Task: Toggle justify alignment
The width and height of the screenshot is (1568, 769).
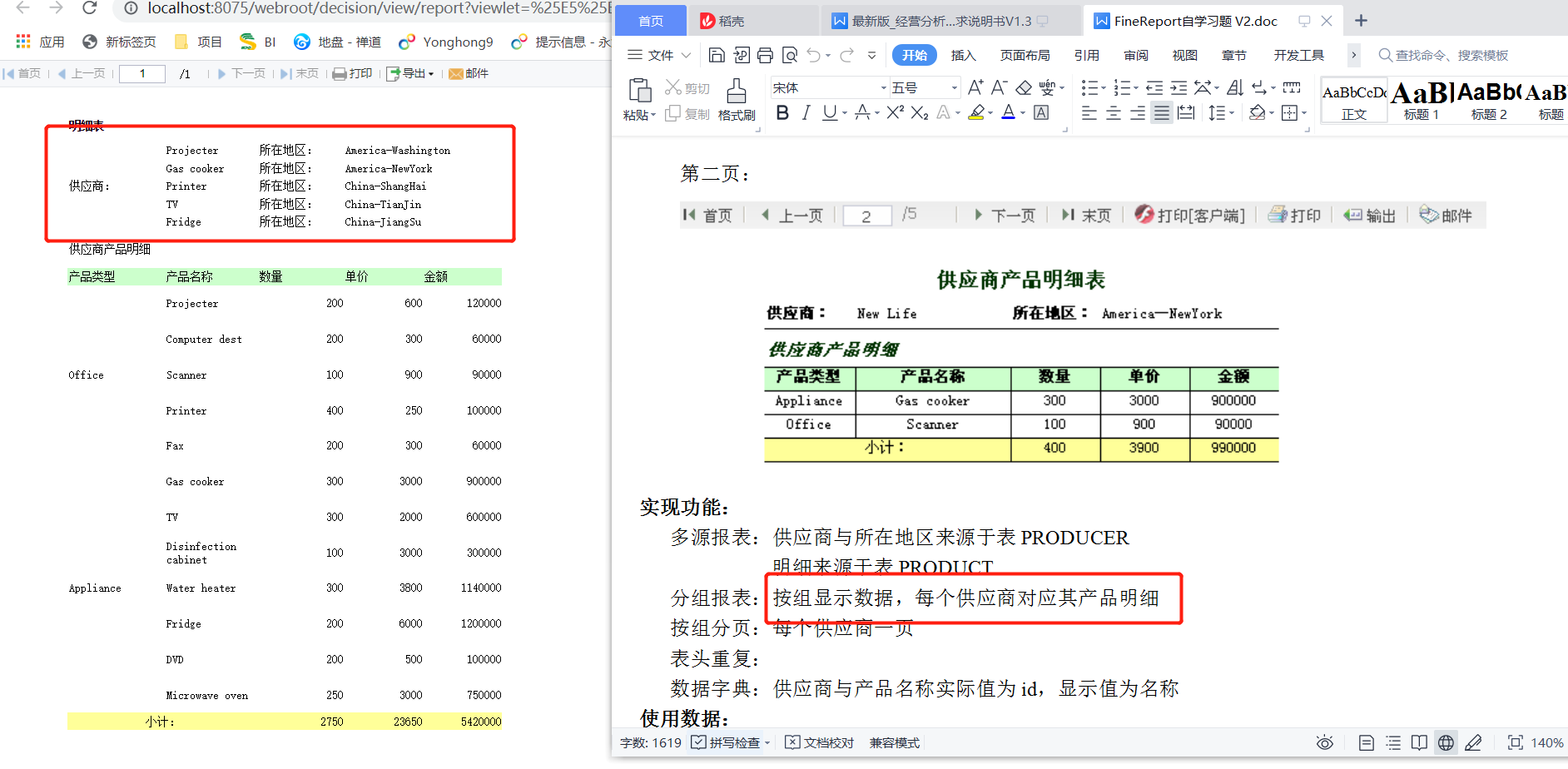Action: click(x=1162, y=112)
